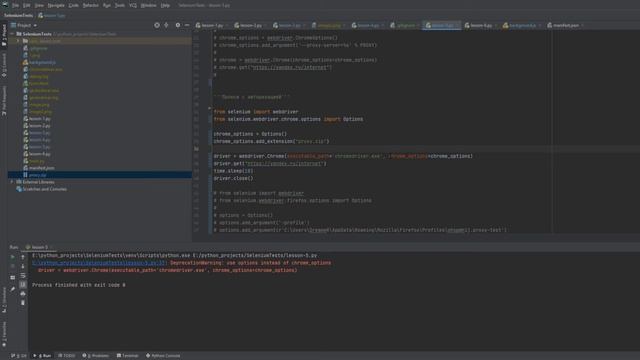Click the lesson-5 run tab in Run panel
The height and width of the screenshot is (360, 640).
click(x=37, y=247)
